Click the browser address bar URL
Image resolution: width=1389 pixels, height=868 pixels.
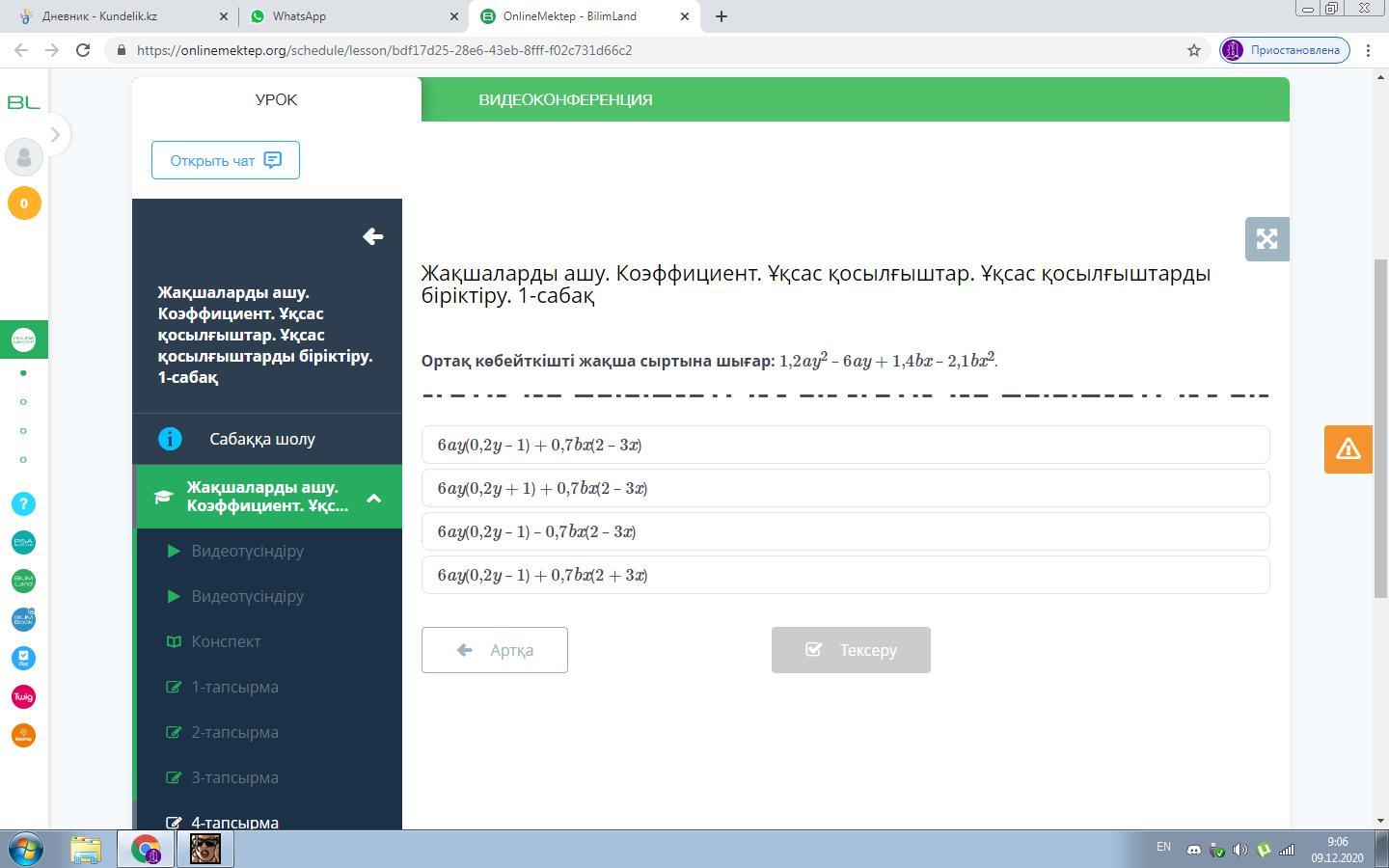(384, 50)
